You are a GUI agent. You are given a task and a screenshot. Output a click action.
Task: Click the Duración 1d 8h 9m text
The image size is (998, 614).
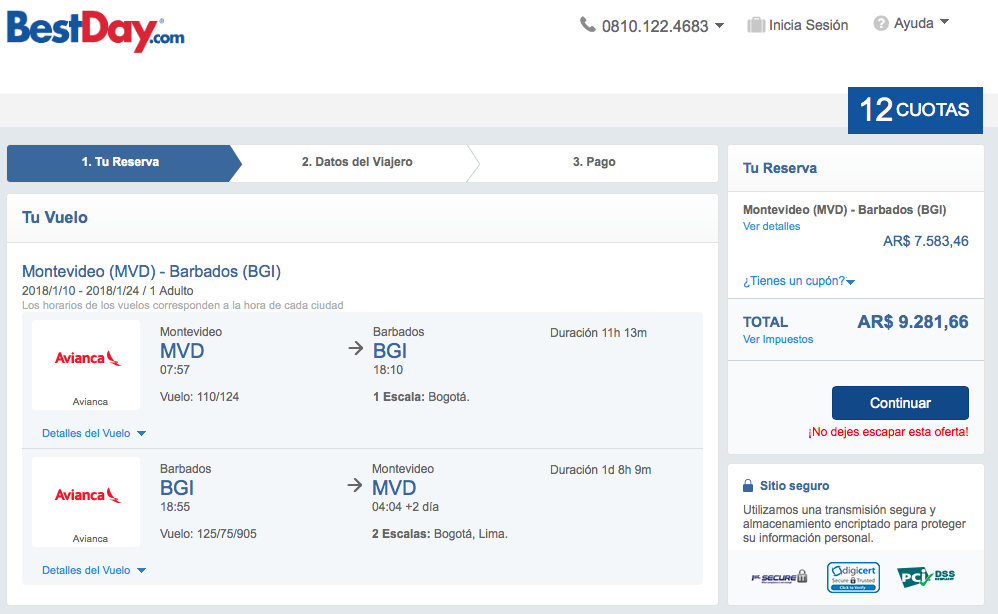(600, 470)
